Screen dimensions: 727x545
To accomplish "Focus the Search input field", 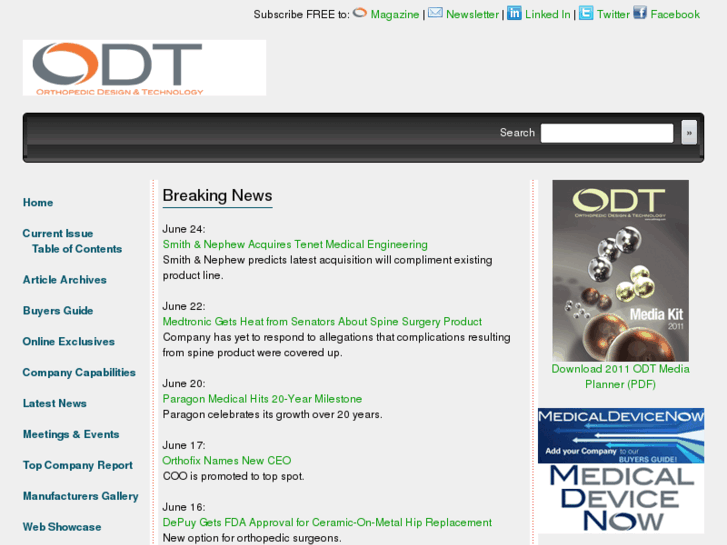I will coord(606,133).
